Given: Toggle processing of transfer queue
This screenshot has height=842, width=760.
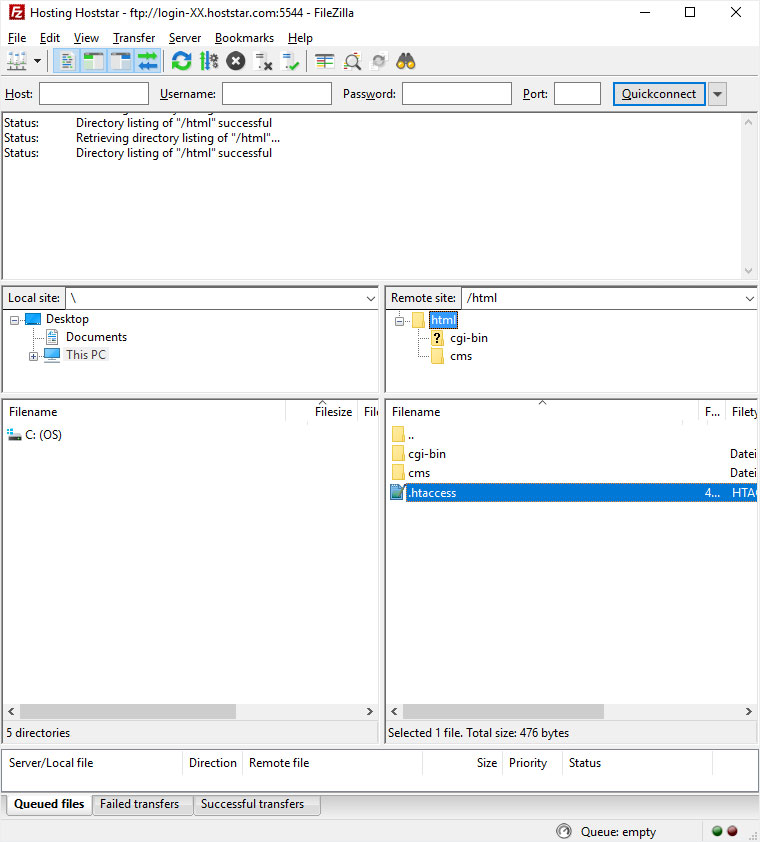Looking at the screenshot, I should (208, 61).
